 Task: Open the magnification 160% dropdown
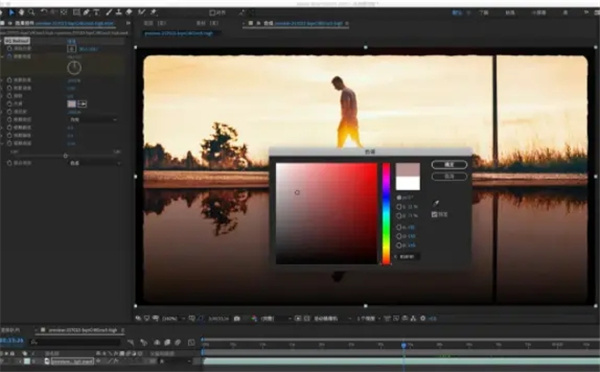coord(173,318)
